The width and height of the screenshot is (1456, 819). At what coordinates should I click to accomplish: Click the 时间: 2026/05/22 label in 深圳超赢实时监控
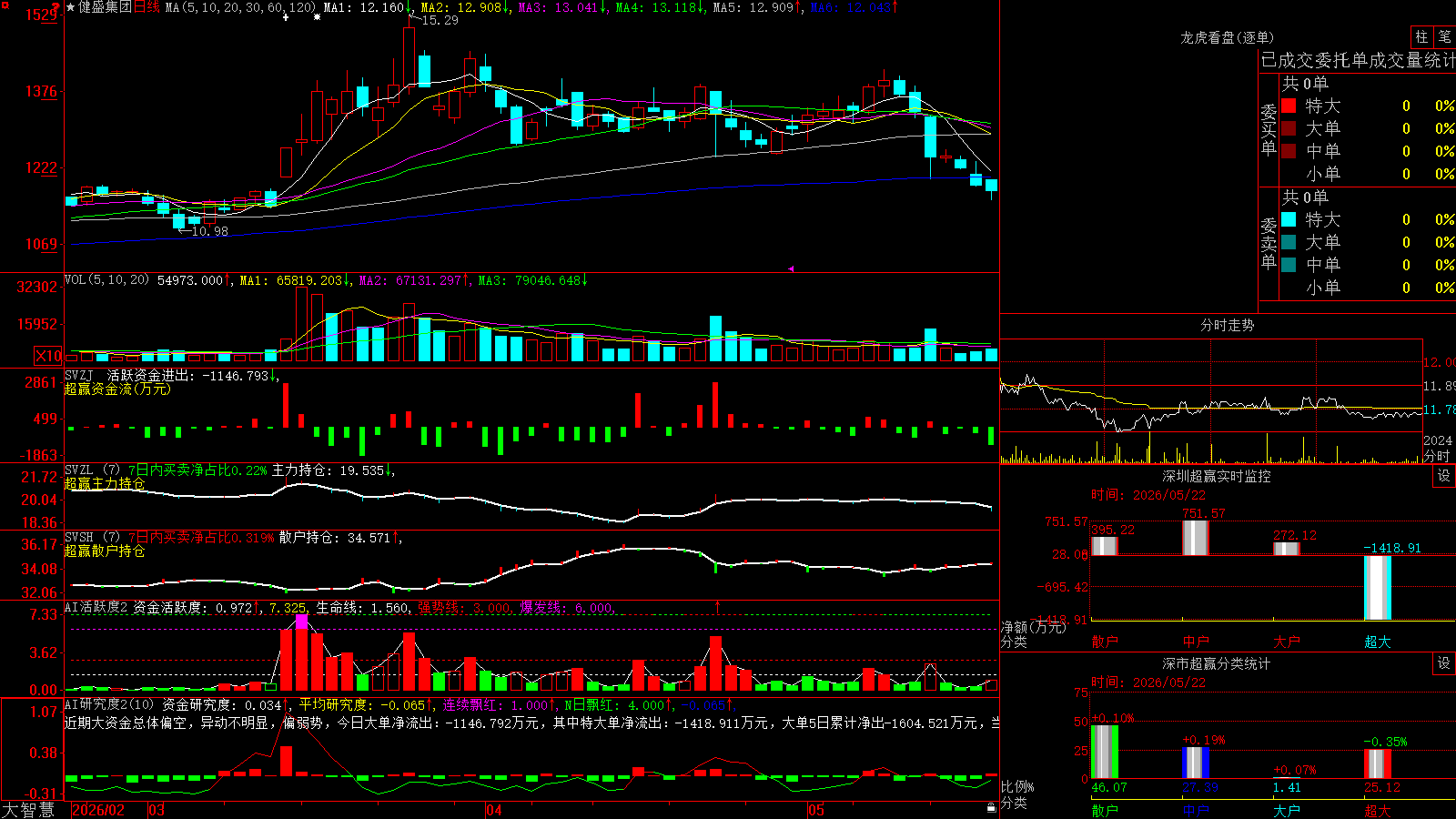click(1148, 495)
